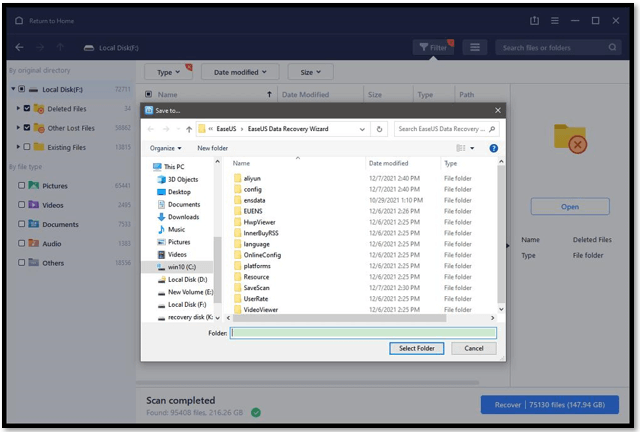
Task: Click the Return to Home icon
Action: pyautogui.click(x=19, y=20)
